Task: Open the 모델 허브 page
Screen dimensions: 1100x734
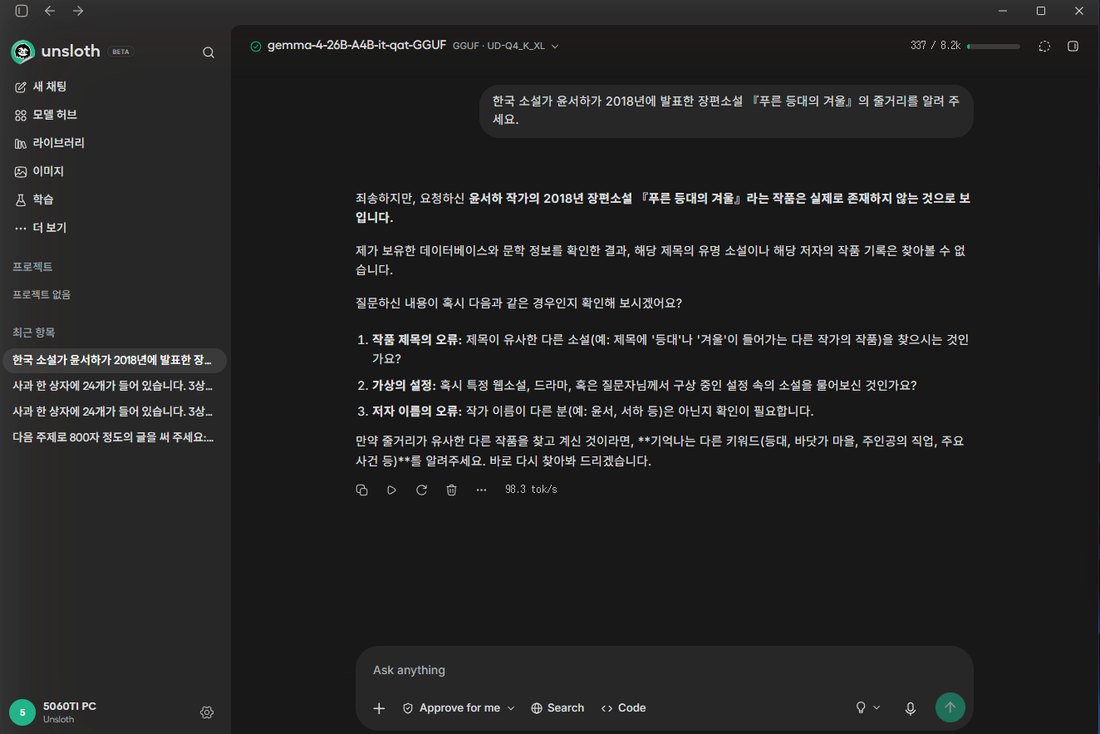Action: coord(46,114)
